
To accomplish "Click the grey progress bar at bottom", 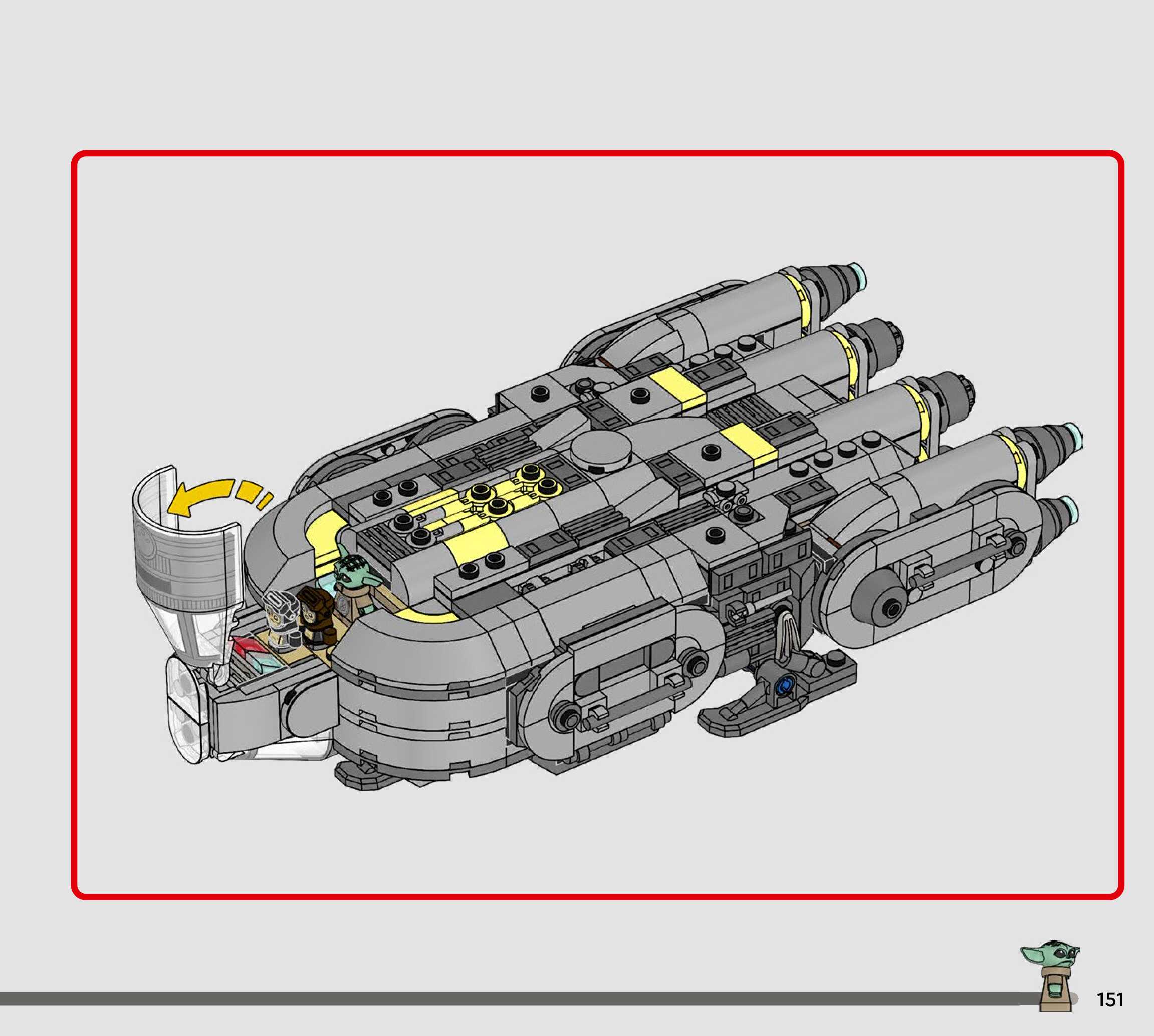I will coord(512,999).
